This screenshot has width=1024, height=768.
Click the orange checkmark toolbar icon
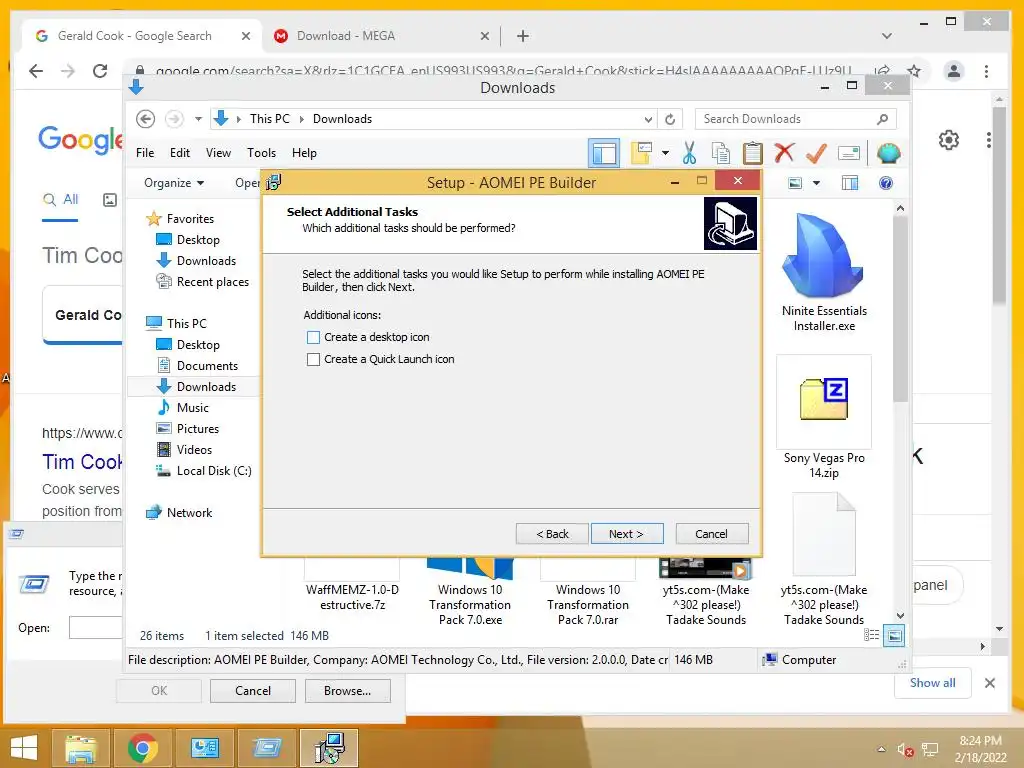click(x=816, y=153)
